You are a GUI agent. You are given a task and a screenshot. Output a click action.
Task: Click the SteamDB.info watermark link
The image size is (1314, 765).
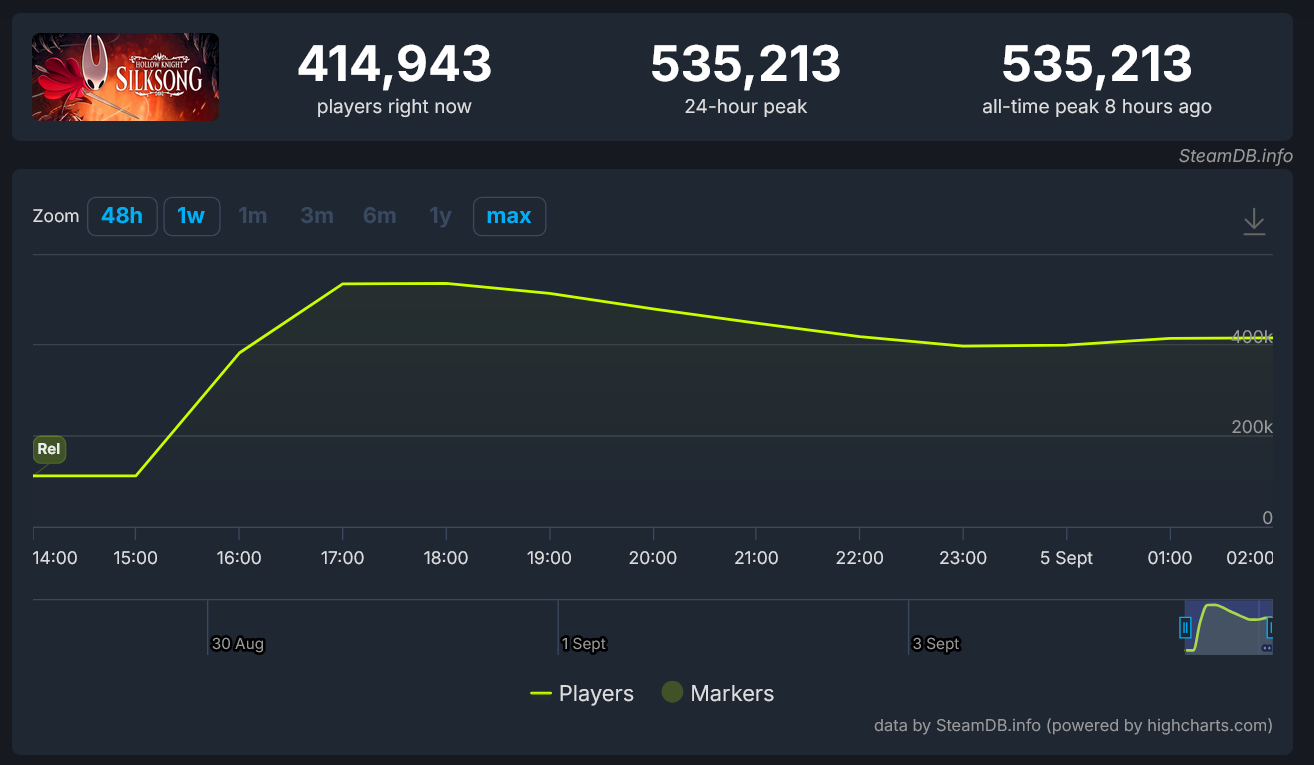[1236, 156]
